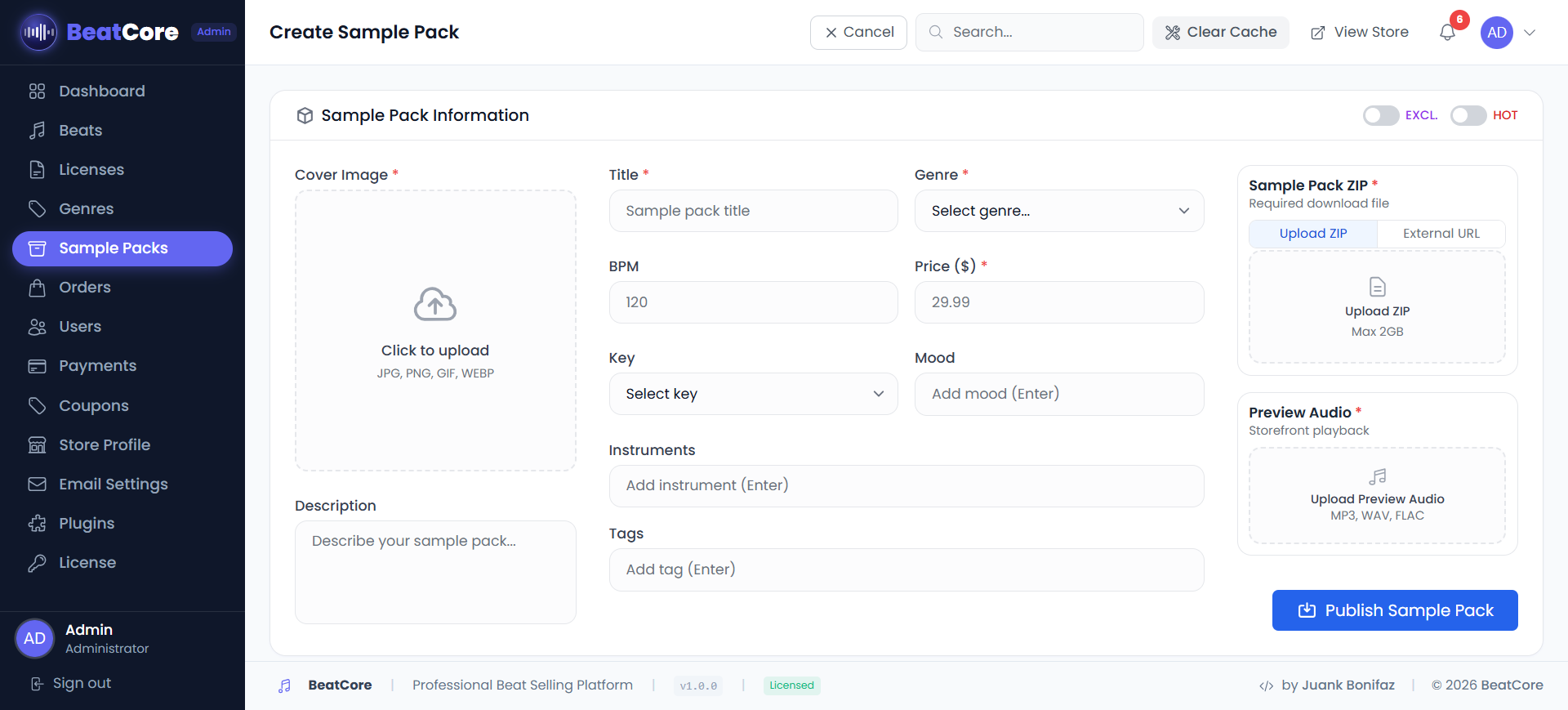The image size is (1568, 710).
Task: Click Sign out in sidebar
Action: [x=71, y=683]
